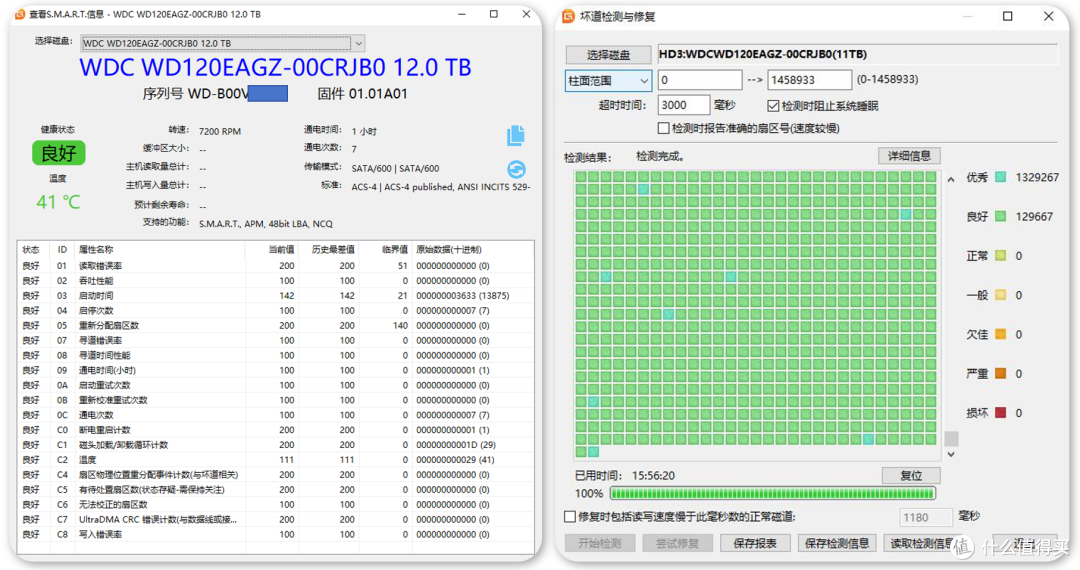
Task: Click the 读取检测信息 button
Action: [x=922, y=543]
